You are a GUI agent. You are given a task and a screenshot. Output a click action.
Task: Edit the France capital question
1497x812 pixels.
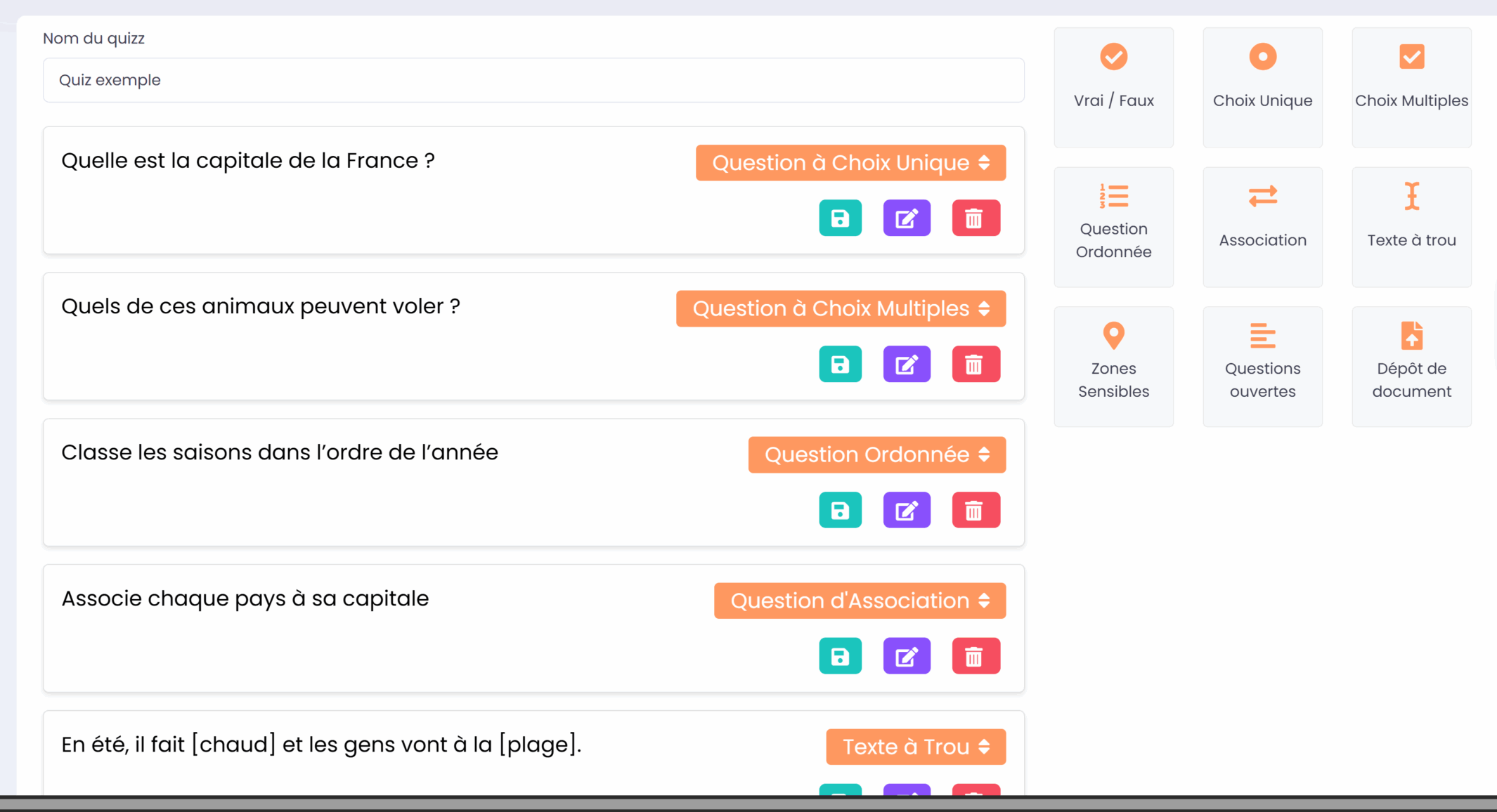click(907, 218)
